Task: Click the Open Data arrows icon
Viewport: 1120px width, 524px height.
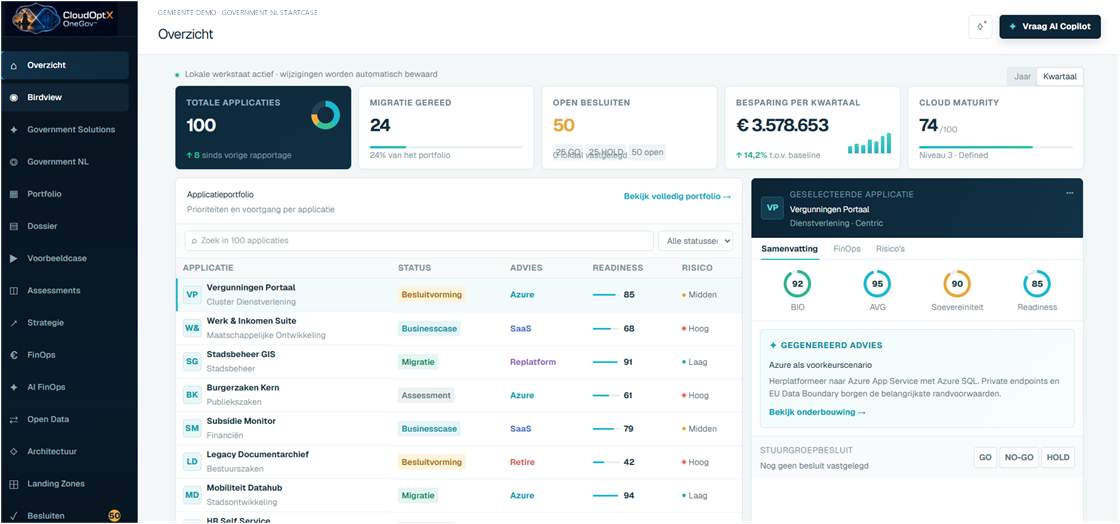Action: [14, 420]
